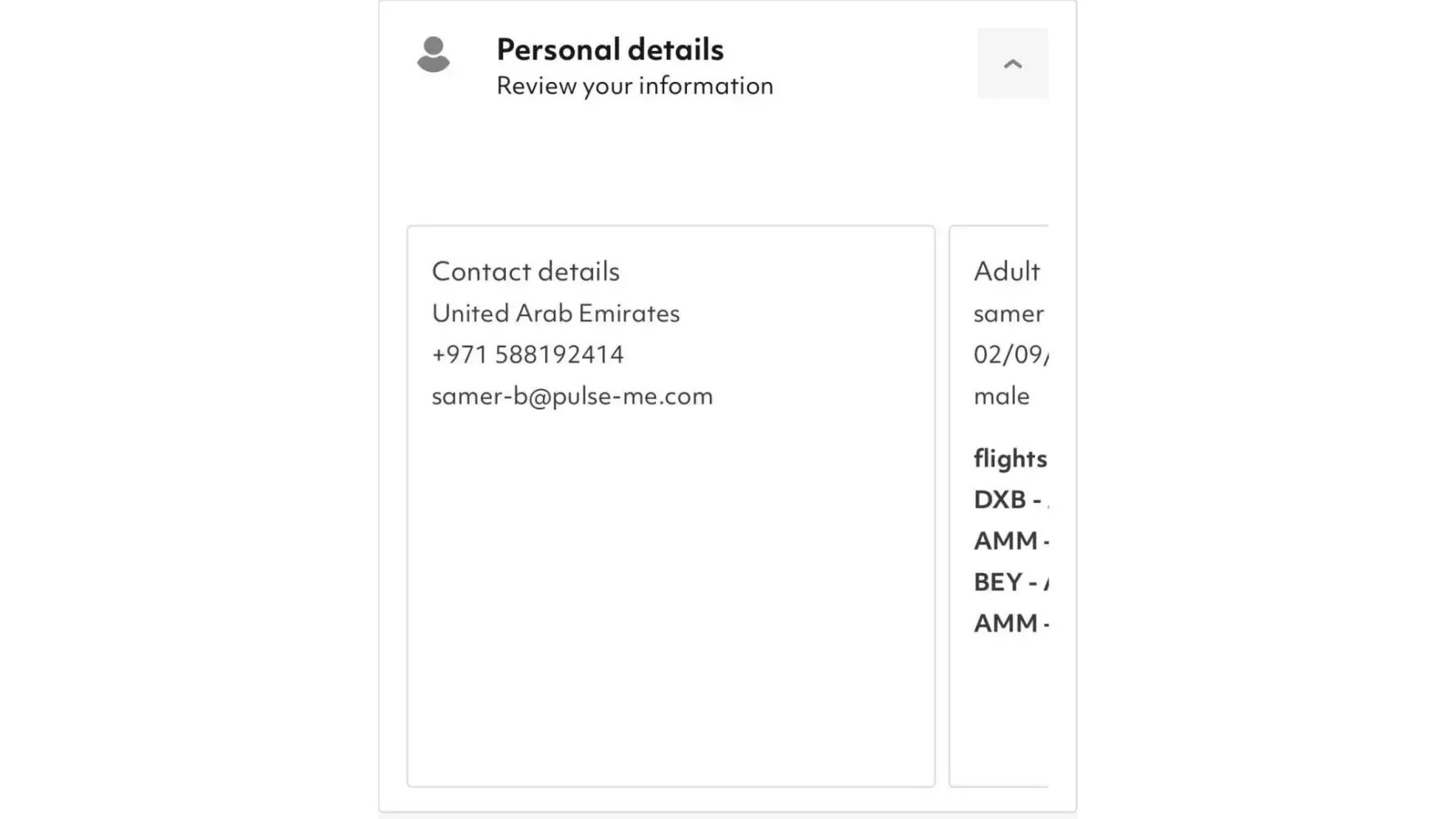
Task: Click the bold flights label
Action: click(1010, 459)
